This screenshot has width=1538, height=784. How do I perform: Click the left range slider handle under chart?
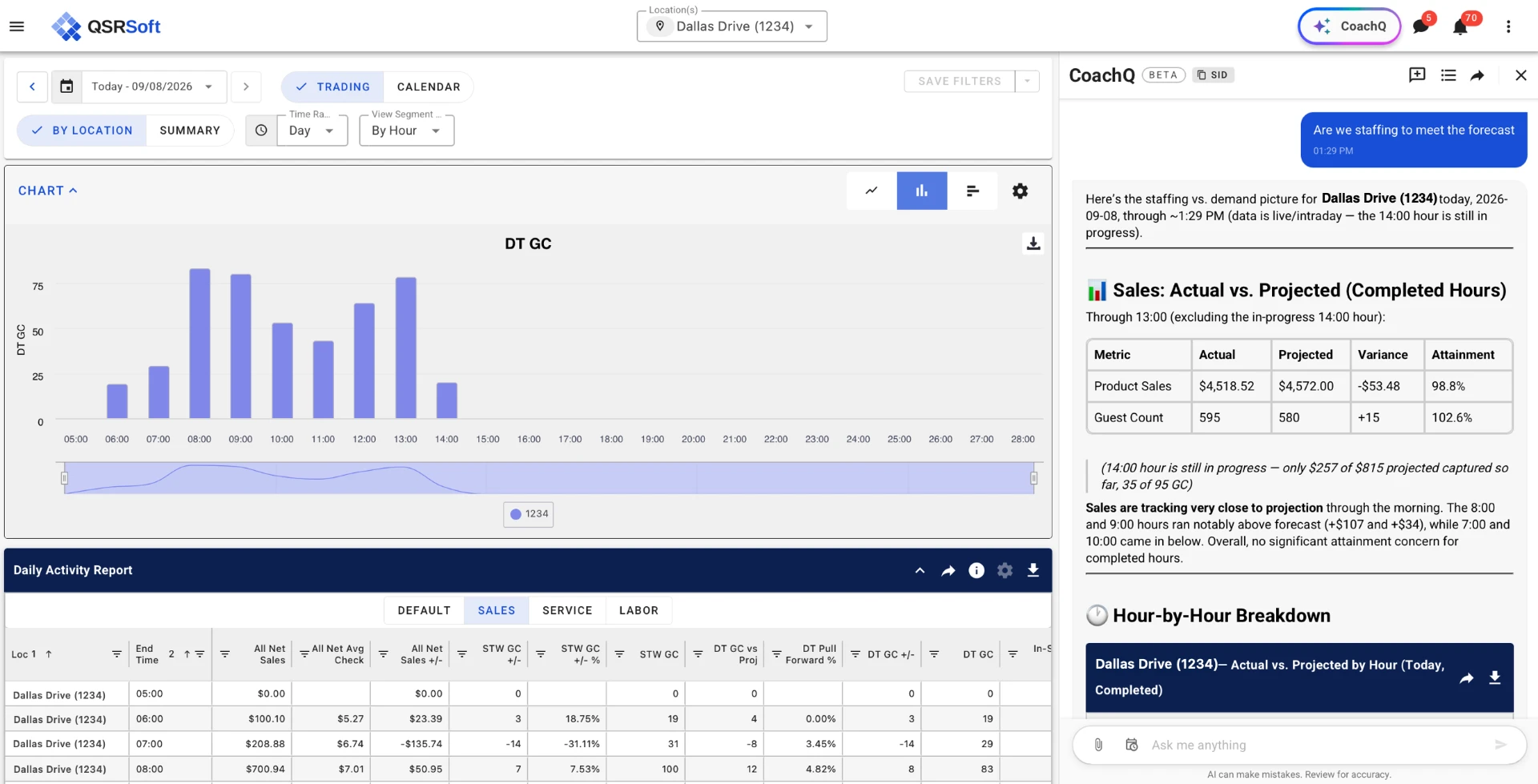point(64,478)
